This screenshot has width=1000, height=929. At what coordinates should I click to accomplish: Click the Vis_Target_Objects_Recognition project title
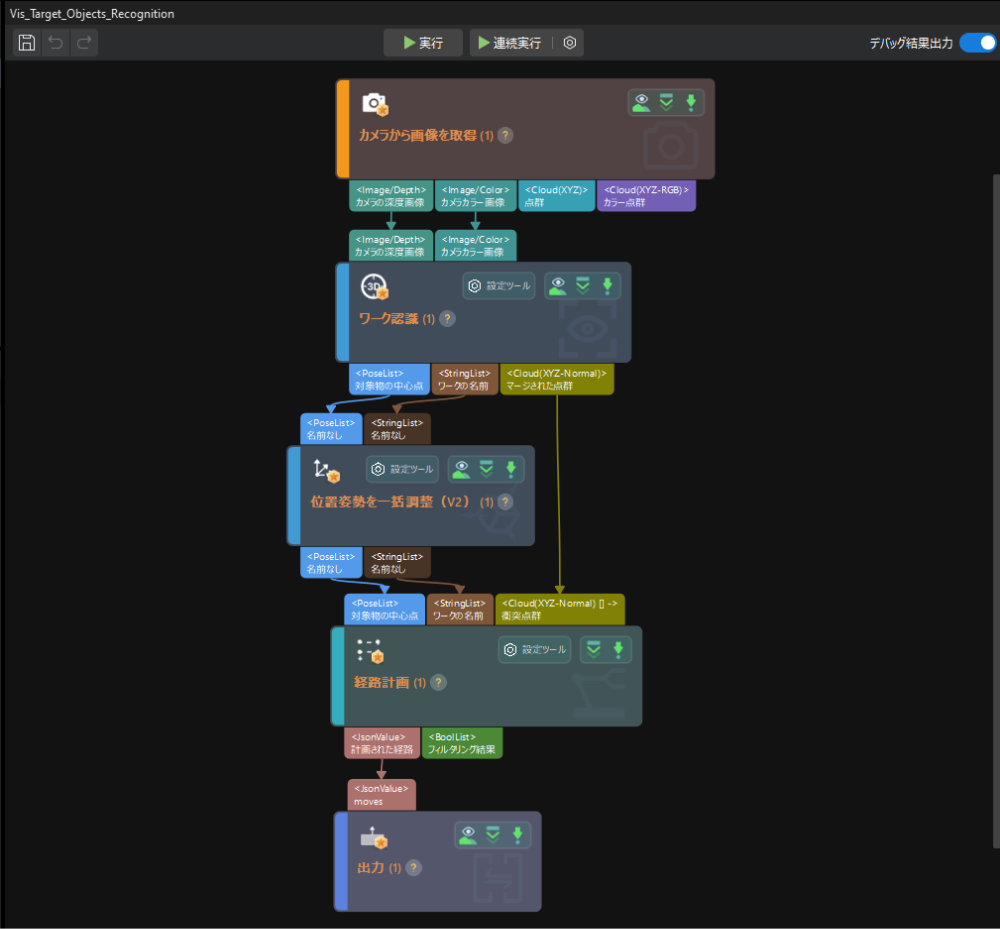click(92, 13)
